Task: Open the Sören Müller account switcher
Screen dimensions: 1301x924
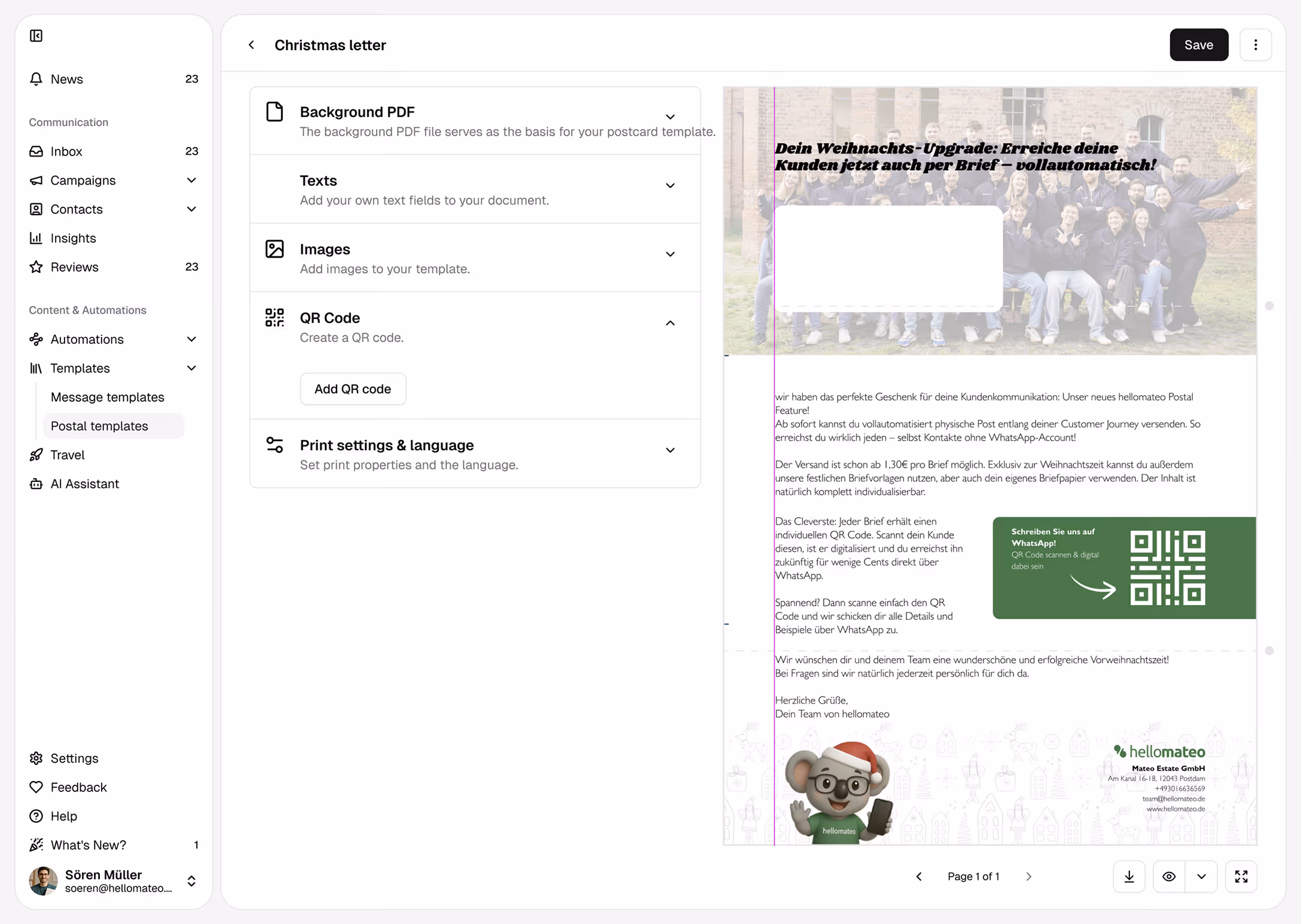Action: coord(191,881)
